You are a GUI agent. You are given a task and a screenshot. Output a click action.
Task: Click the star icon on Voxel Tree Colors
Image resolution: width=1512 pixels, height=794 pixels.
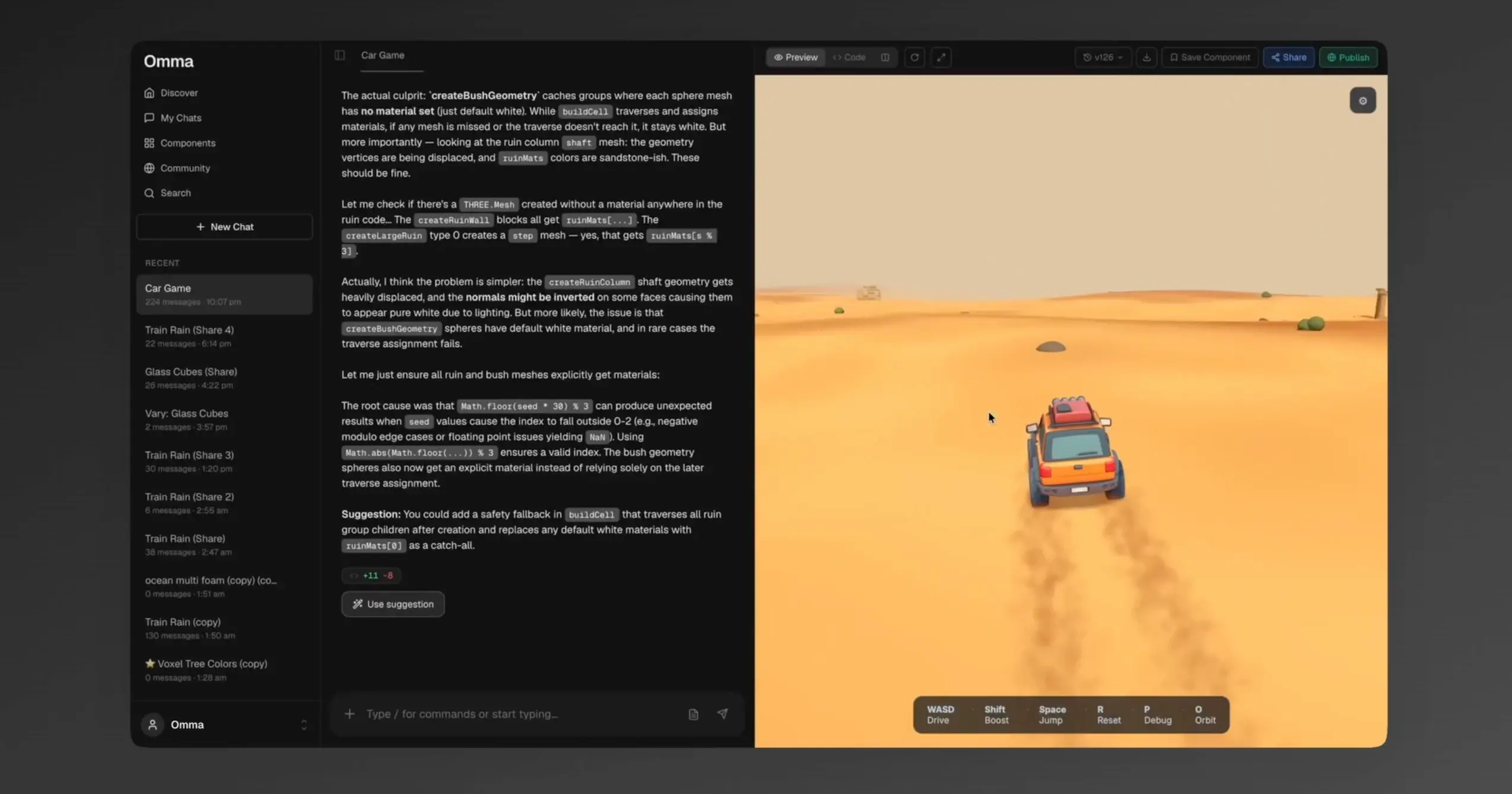pyautogui.click(x=150, y=663)
